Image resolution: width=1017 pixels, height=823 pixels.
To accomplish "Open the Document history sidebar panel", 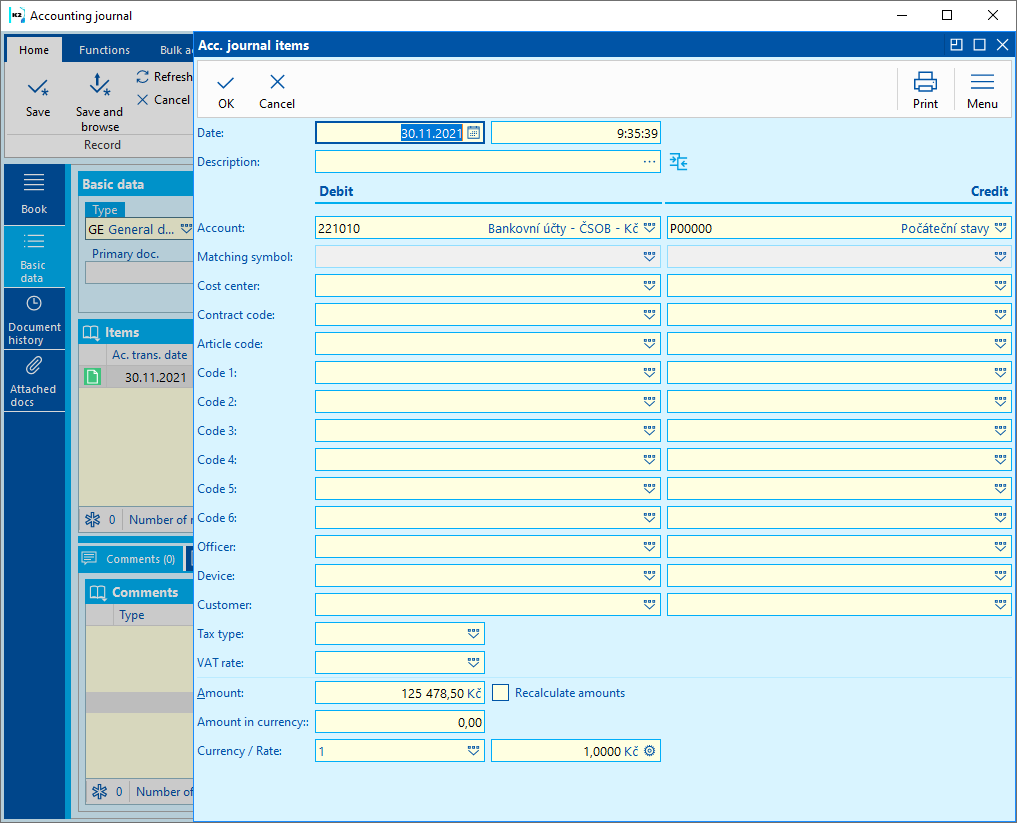I will pos(34,320).
